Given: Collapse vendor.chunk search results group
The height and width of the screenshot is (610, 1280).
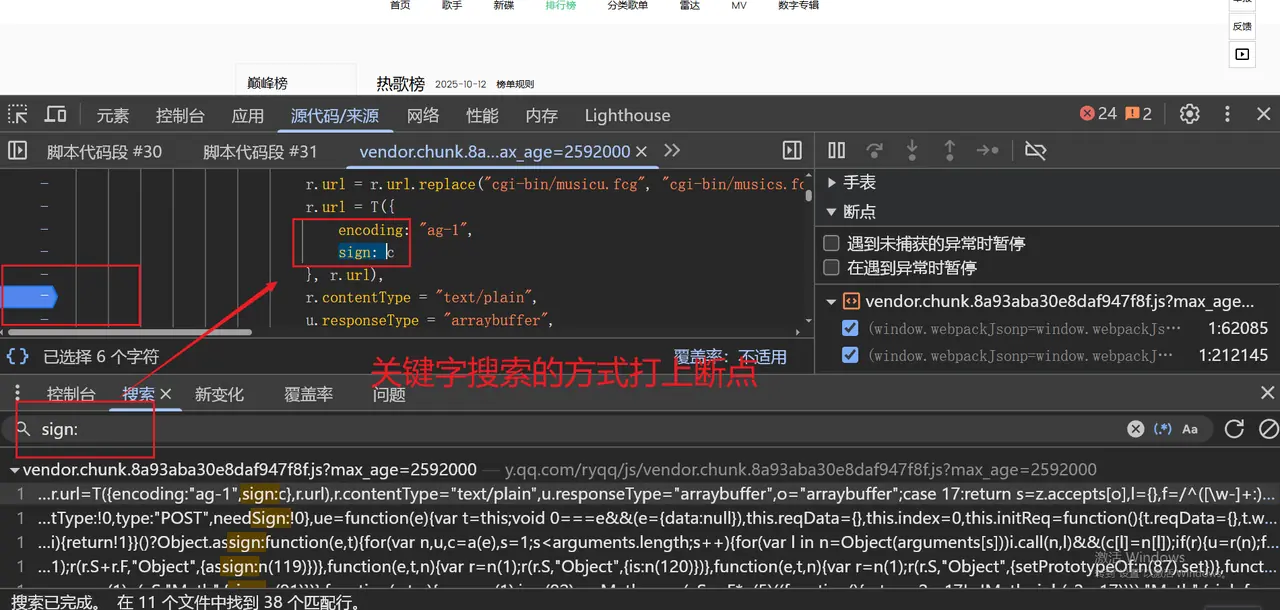Looking at the screenshot, I should (14, 470).
